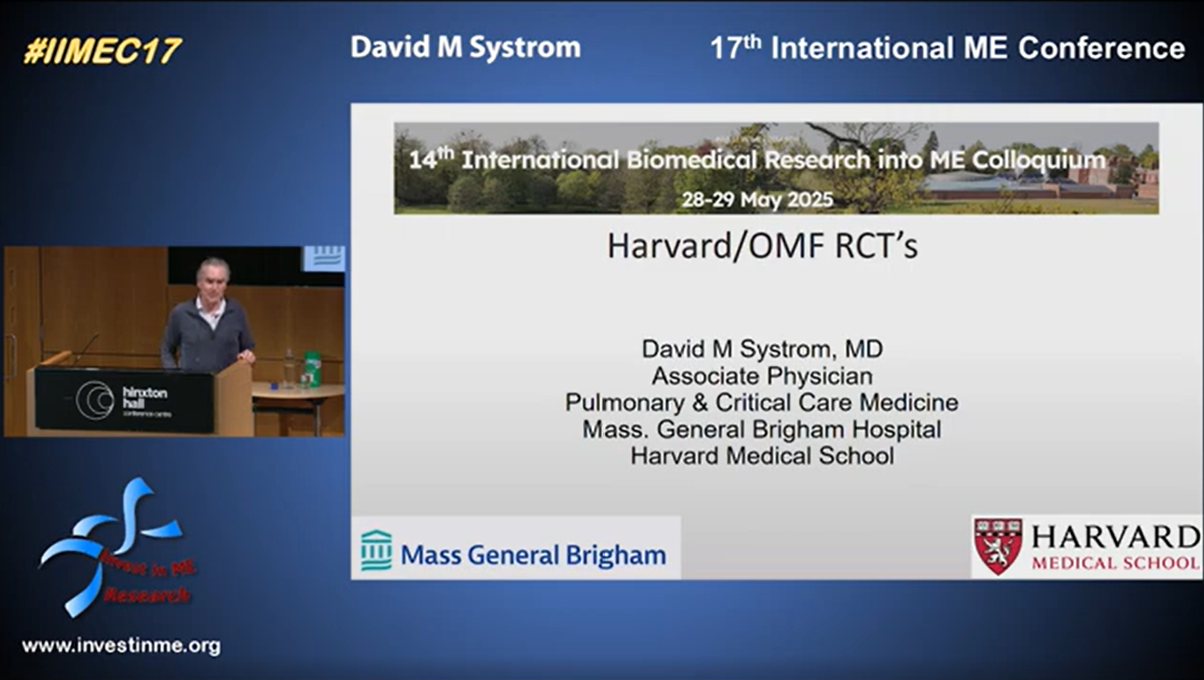The width and height of the screenshot is (1204, 680).
Task: Click "David M Systrom, MD" on slide
Action: [x=762, y=350]
